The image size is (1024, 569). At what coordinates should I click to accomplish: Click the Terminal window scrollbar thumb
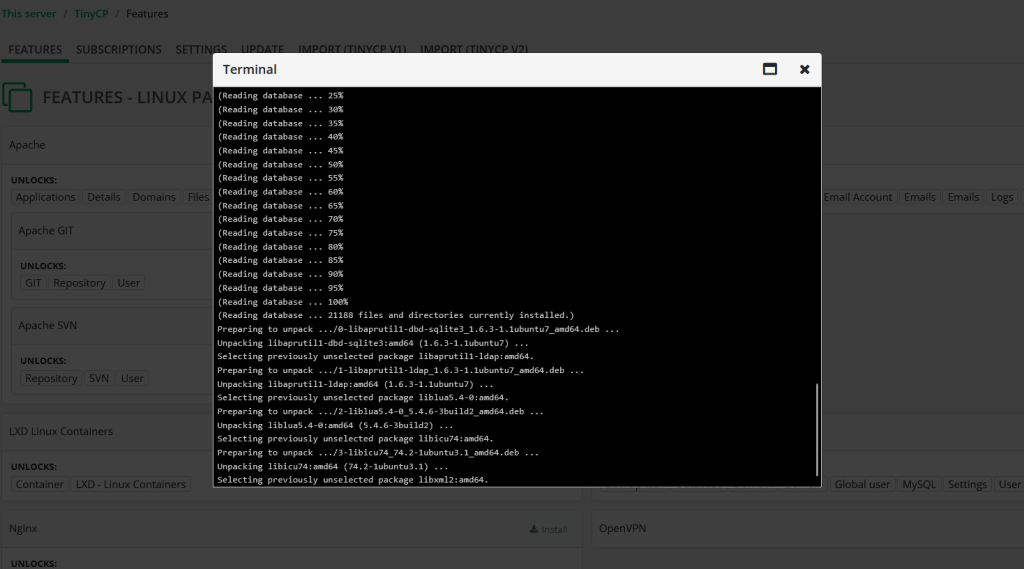pos(817,430)
